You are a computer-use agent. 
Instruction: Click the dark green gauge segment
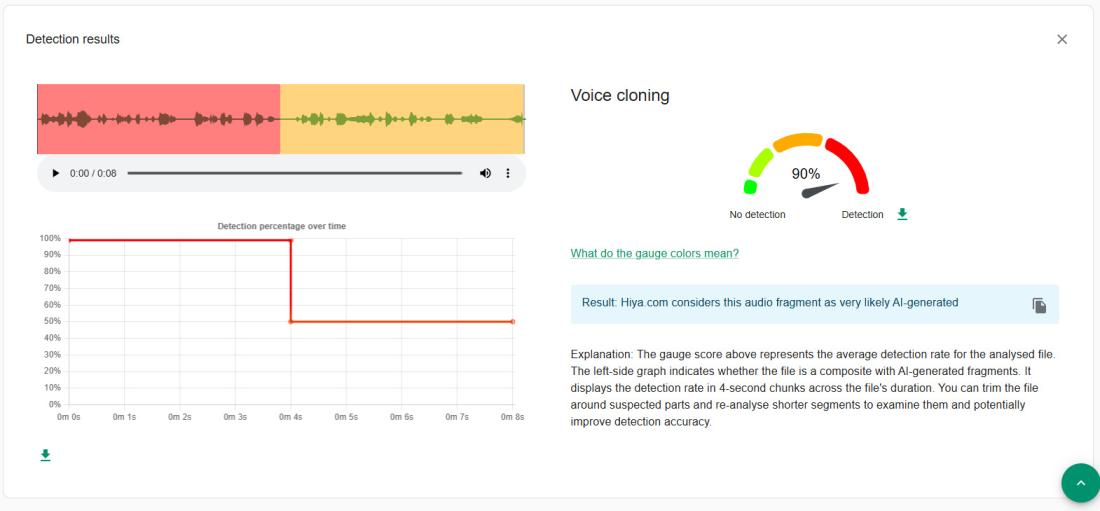(x=751, y=187)
